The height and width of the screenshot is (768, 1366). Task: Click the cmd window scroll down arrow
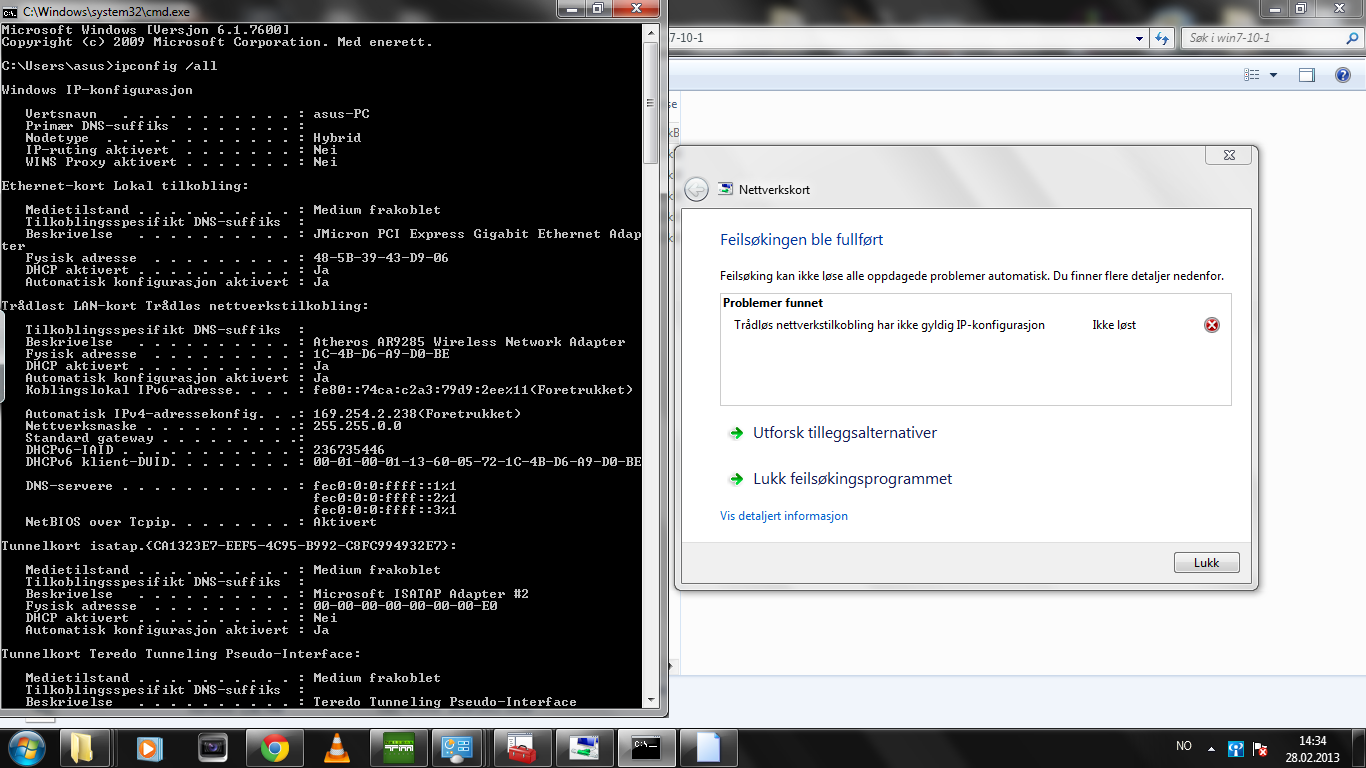tap(651, 700)
